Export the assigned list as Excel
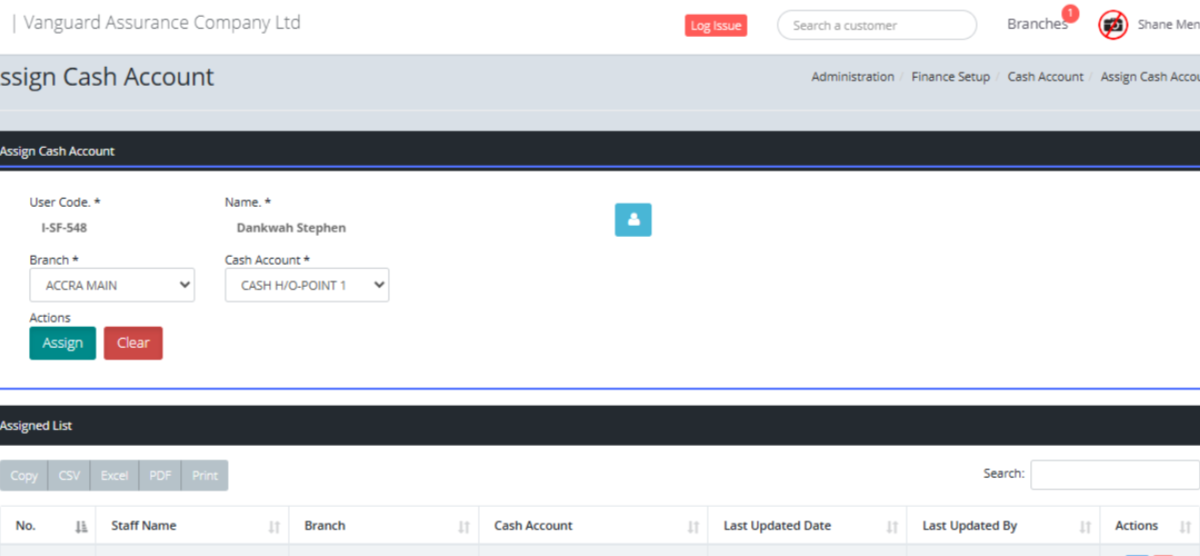 114,475
